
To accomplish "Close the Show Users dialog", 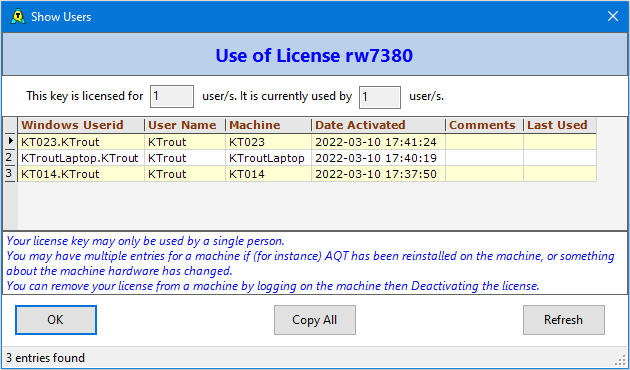I will [613, 16].
